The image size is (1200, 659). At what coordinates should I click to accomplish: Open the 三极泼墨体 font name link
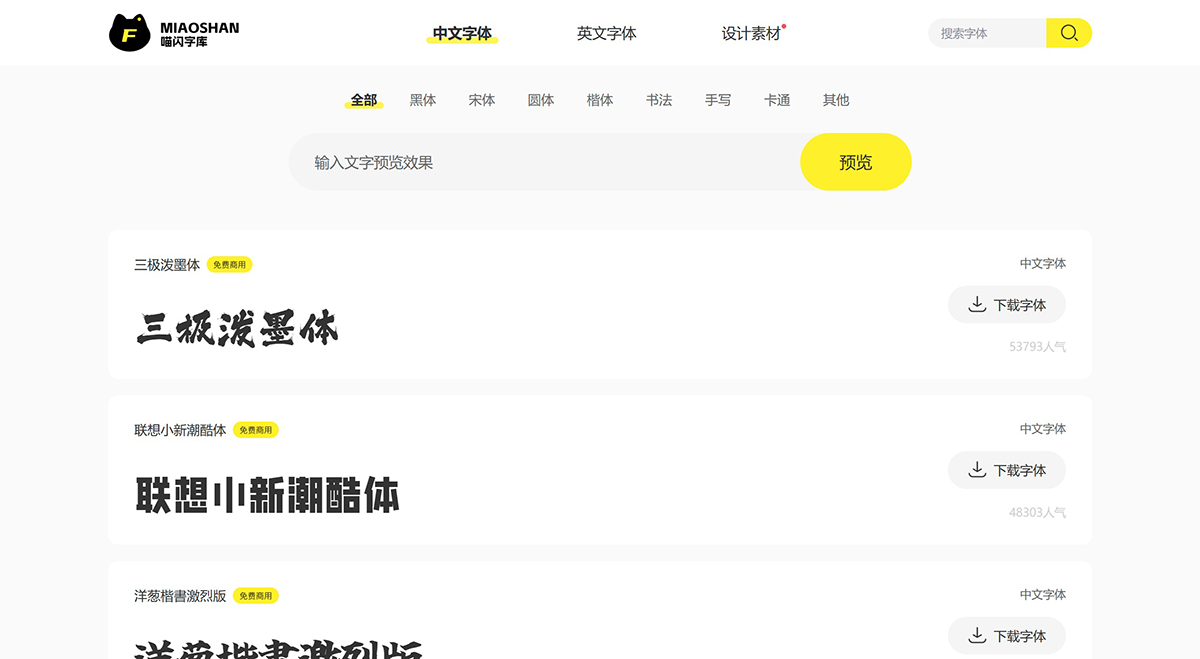point(168,264)
